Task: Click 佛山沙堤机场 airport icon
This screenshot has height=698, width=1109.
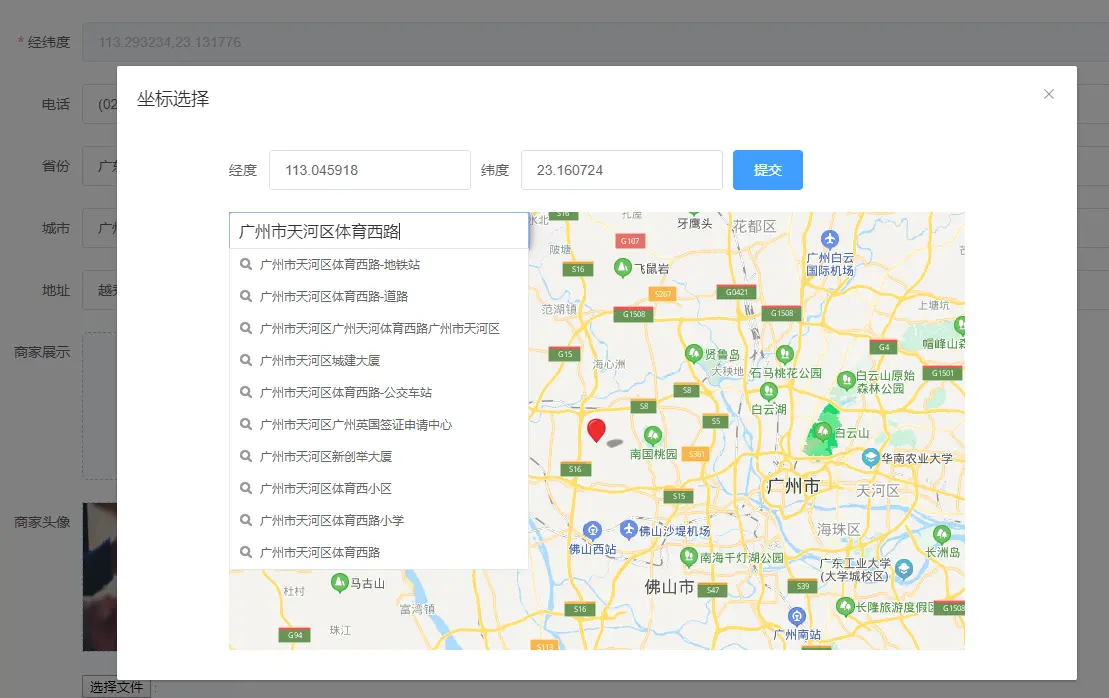Action: point(628,529)
